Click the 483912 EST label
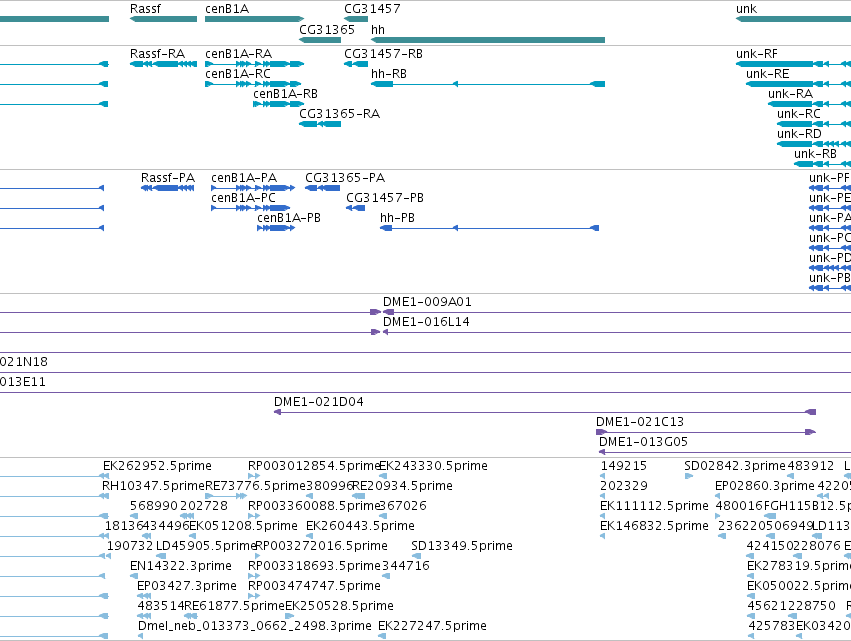Viewport: 851px width, 641px height. pos(811,466)
